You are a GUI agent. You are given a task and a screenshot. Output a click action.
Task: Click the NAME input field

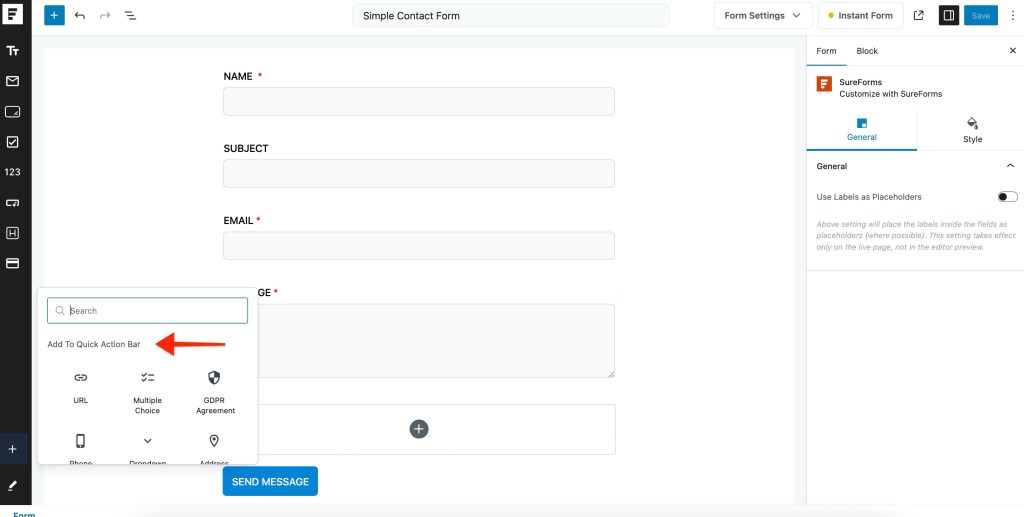pos(419,101)
